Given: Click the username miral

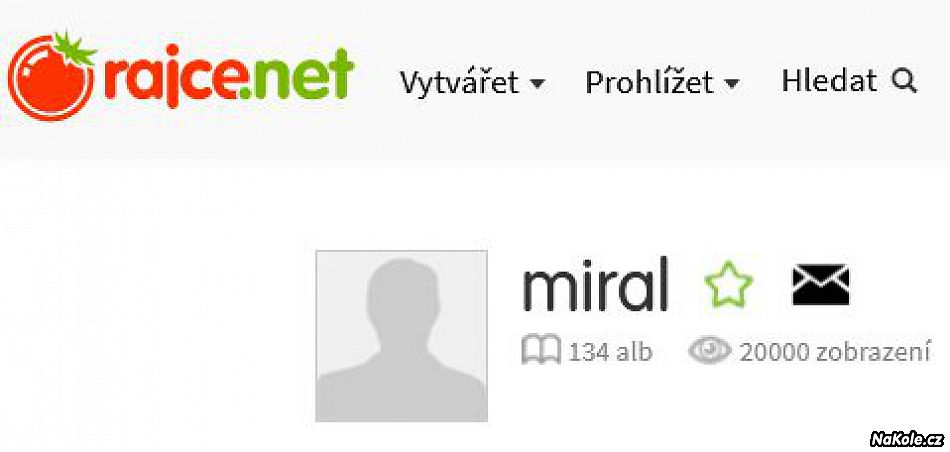Looking at the screenshot, I should pyautogui.click(x=595, y=284).
